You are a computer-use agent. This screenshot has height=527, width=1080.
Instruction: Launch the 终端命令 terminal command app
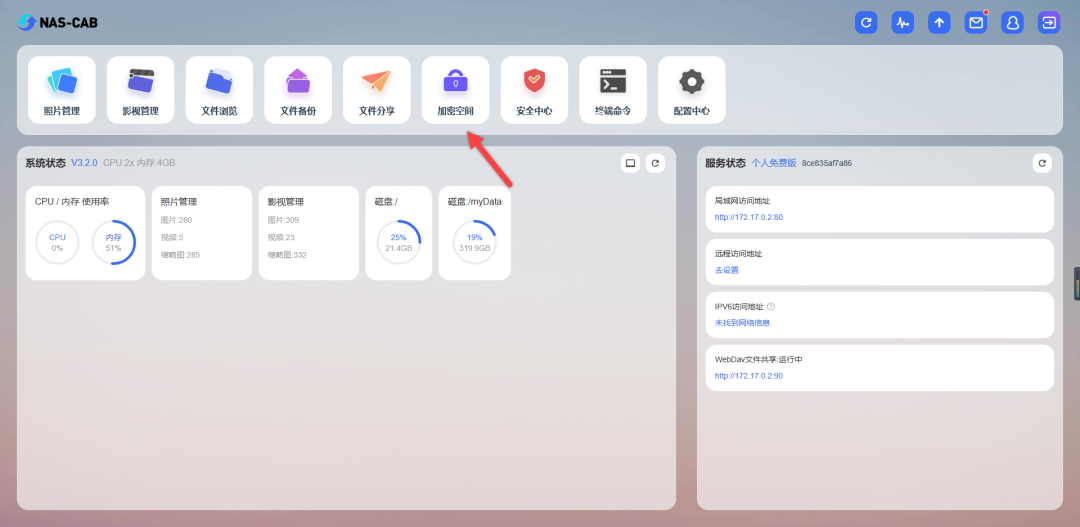[613, 90]
